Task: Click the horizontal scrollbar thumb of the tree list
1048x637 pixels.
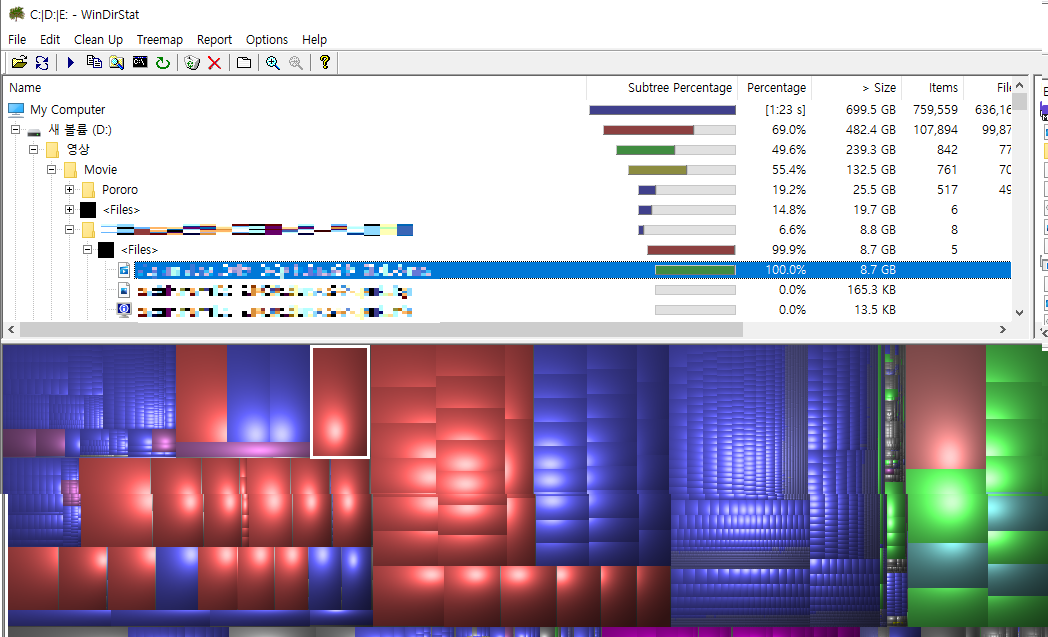Action: 381,330
